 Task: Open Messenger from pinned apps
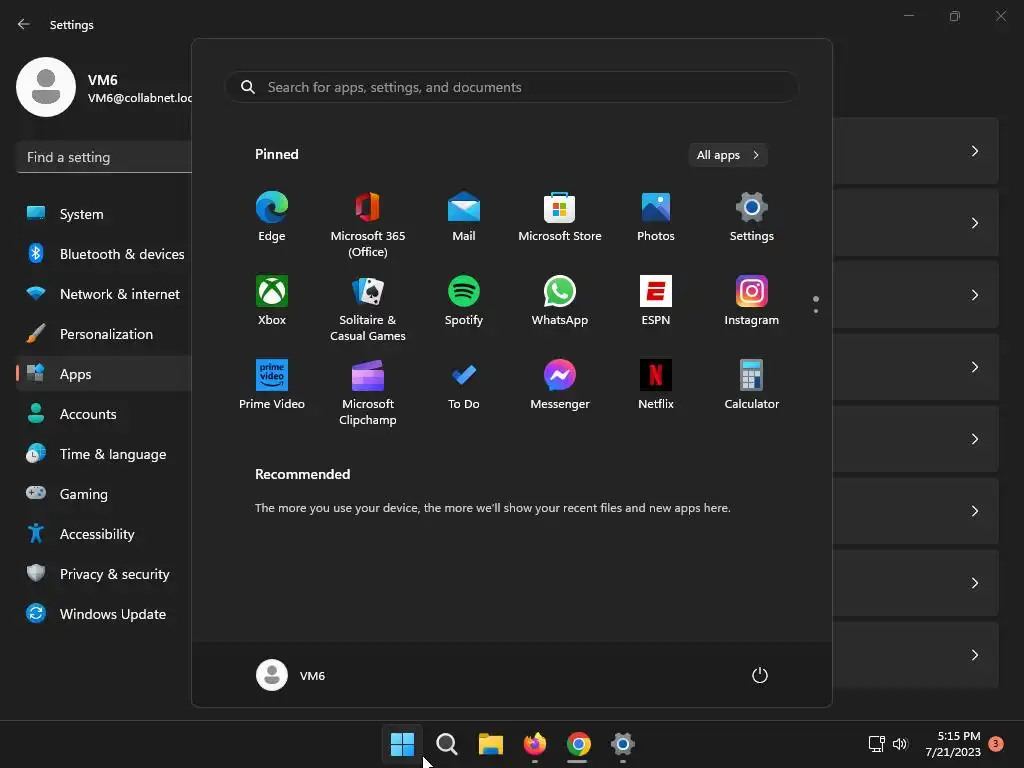coord(560,384)
